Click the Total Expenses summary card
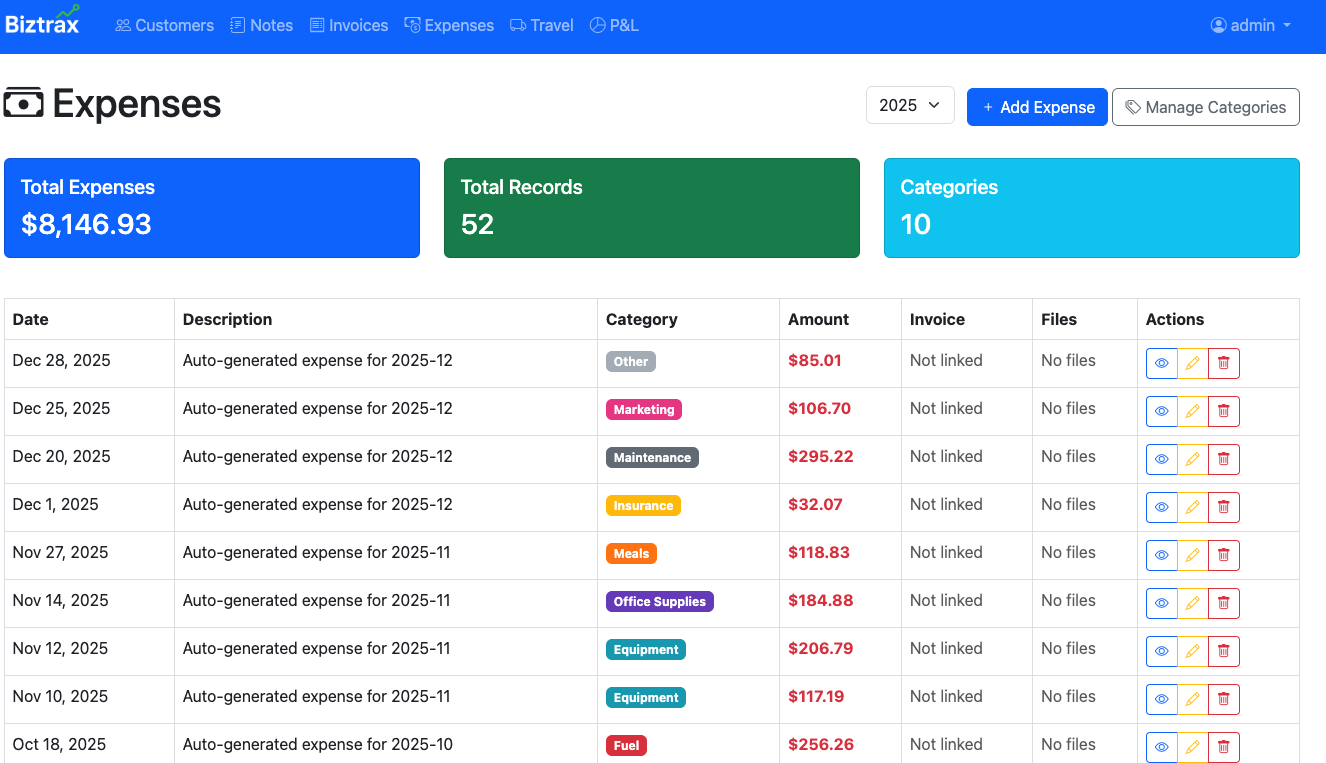1326x763 pixels. click(x=211, y=207)
